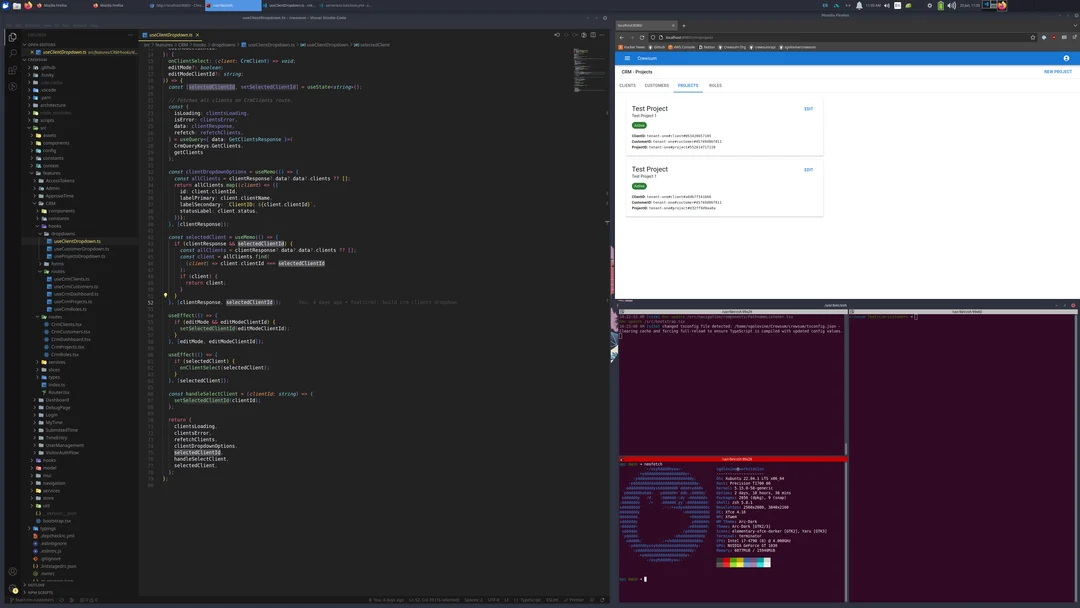Open the Search view in VS Code activity bar
The height and width of the screenshot is (608, 1080).
click(x=10, y=53)
